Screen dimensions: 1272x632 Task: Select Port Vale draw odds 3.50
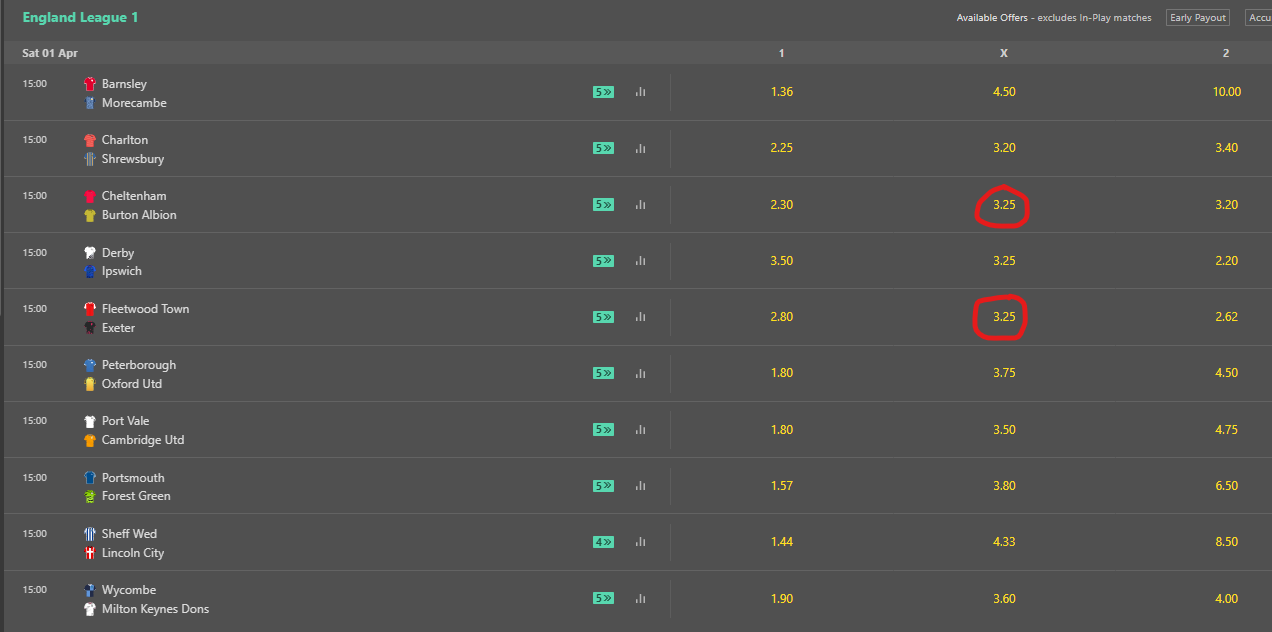tap(1004, 429)
